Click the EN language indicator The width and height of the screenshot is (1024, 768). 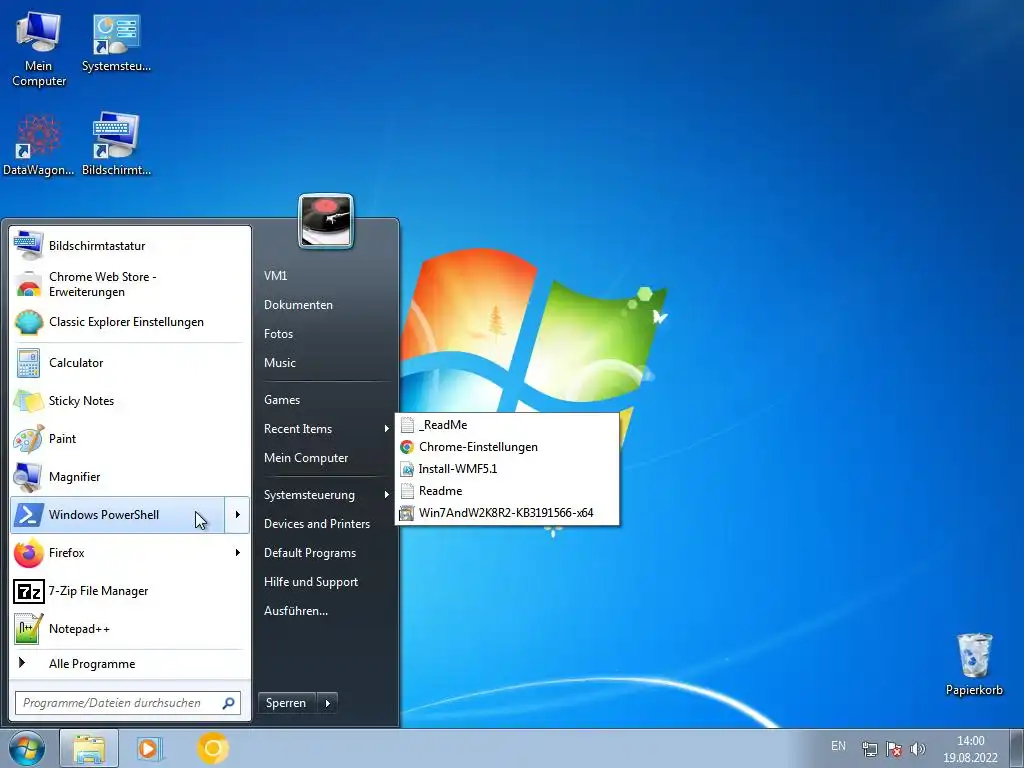838,746
